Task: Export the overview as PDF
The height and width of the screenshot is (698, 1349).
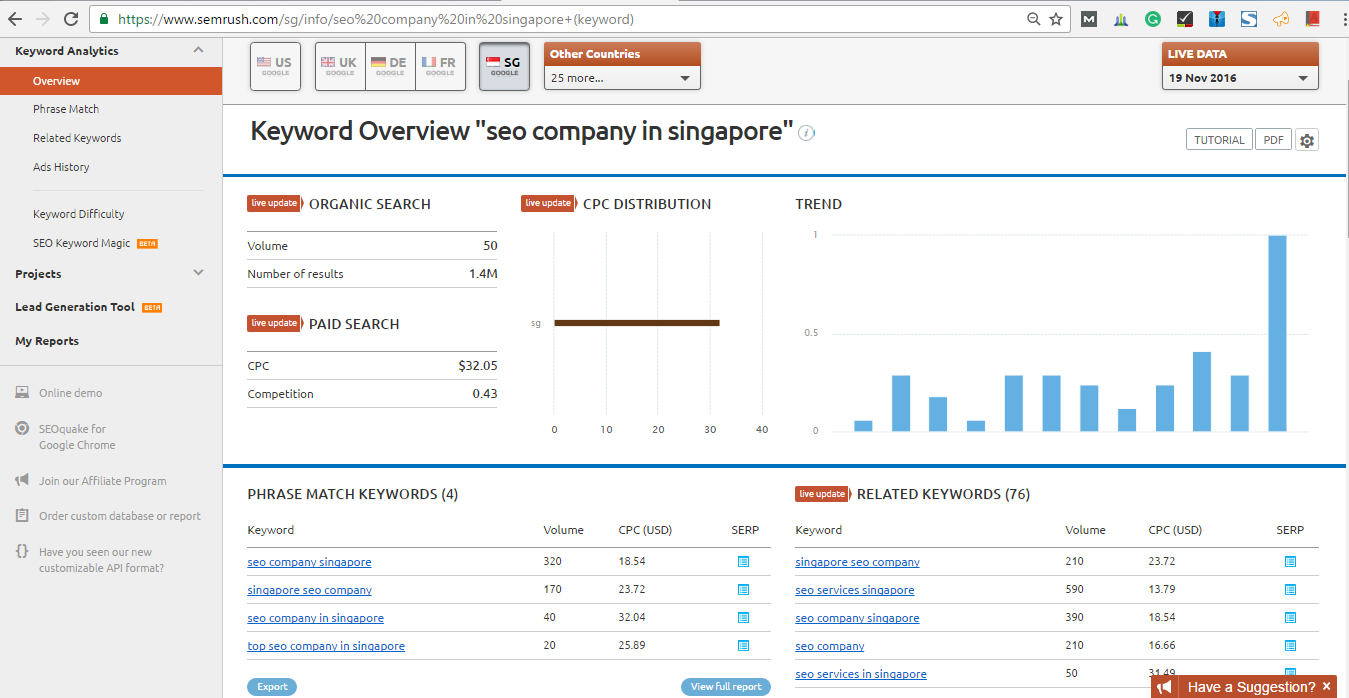Action: (x=1273, y=140)
